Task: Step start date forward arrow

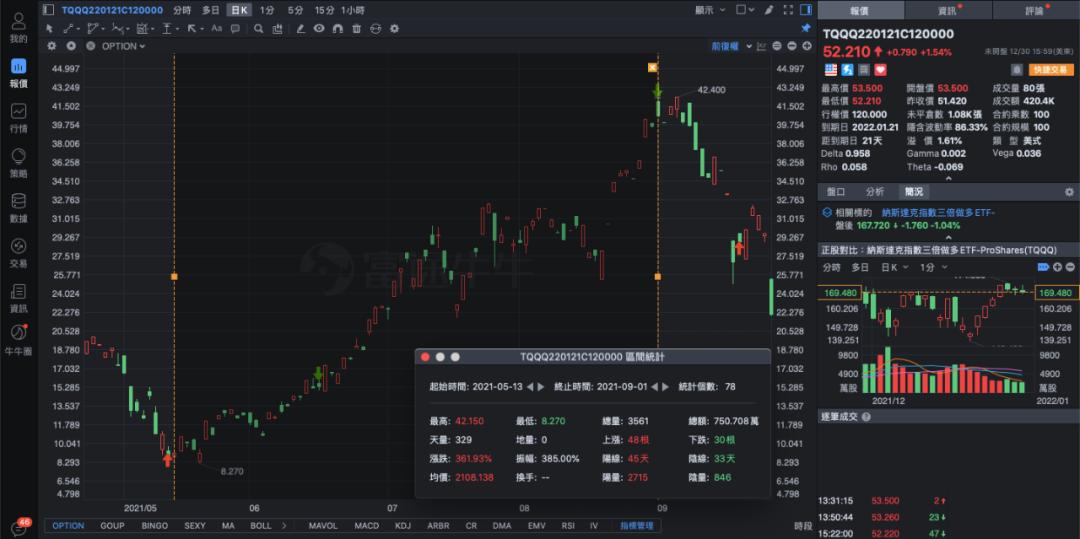Action: tap(541, 387)
